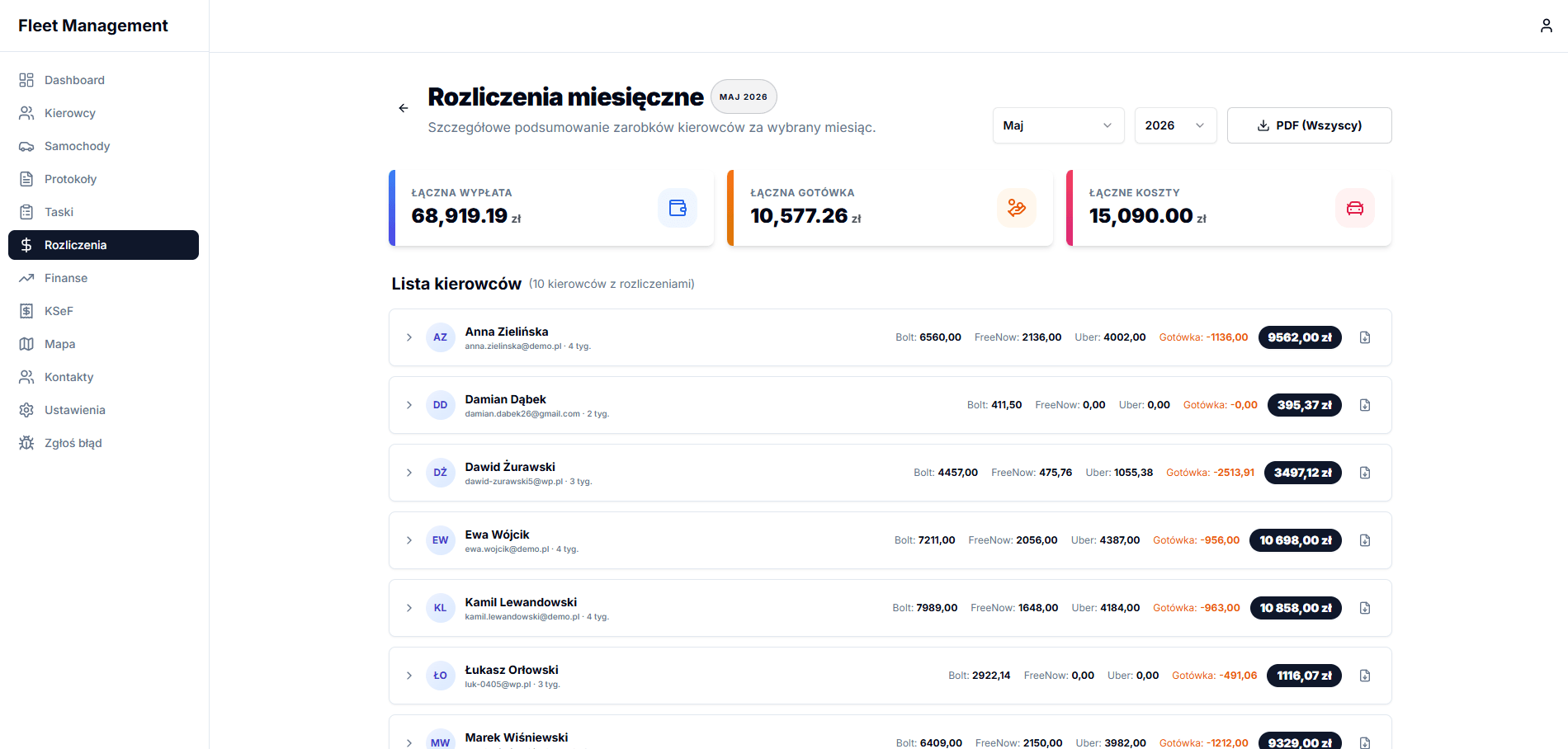This screenshot has height=749, width=1568.
Task: Select the active Rozliczenia sidebar item
Action: click(x=103, y=245)
